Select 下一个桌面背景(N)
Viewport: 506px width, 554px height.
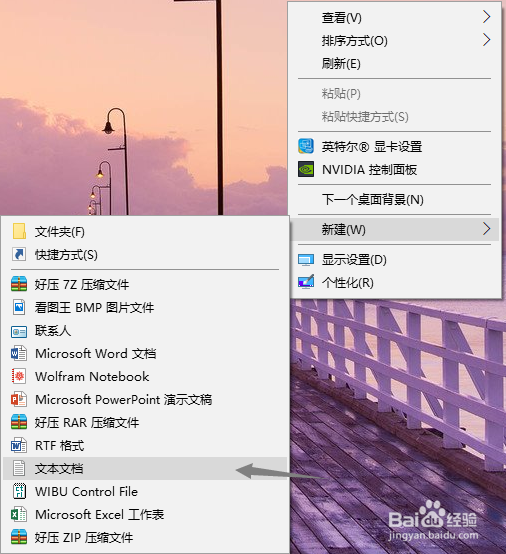(x=394, y=200)
